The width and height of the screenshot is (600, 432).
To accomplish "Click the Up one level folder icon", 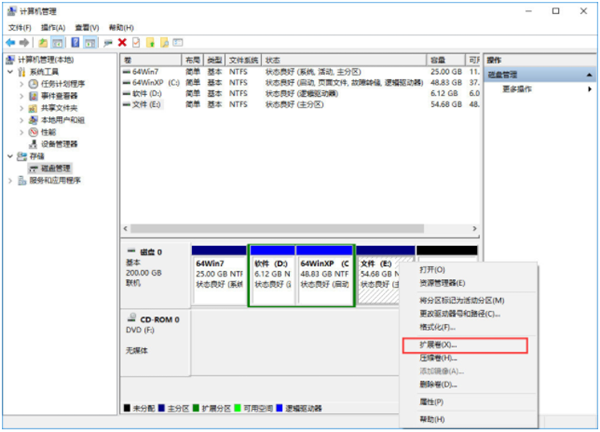I will (43, 43).
